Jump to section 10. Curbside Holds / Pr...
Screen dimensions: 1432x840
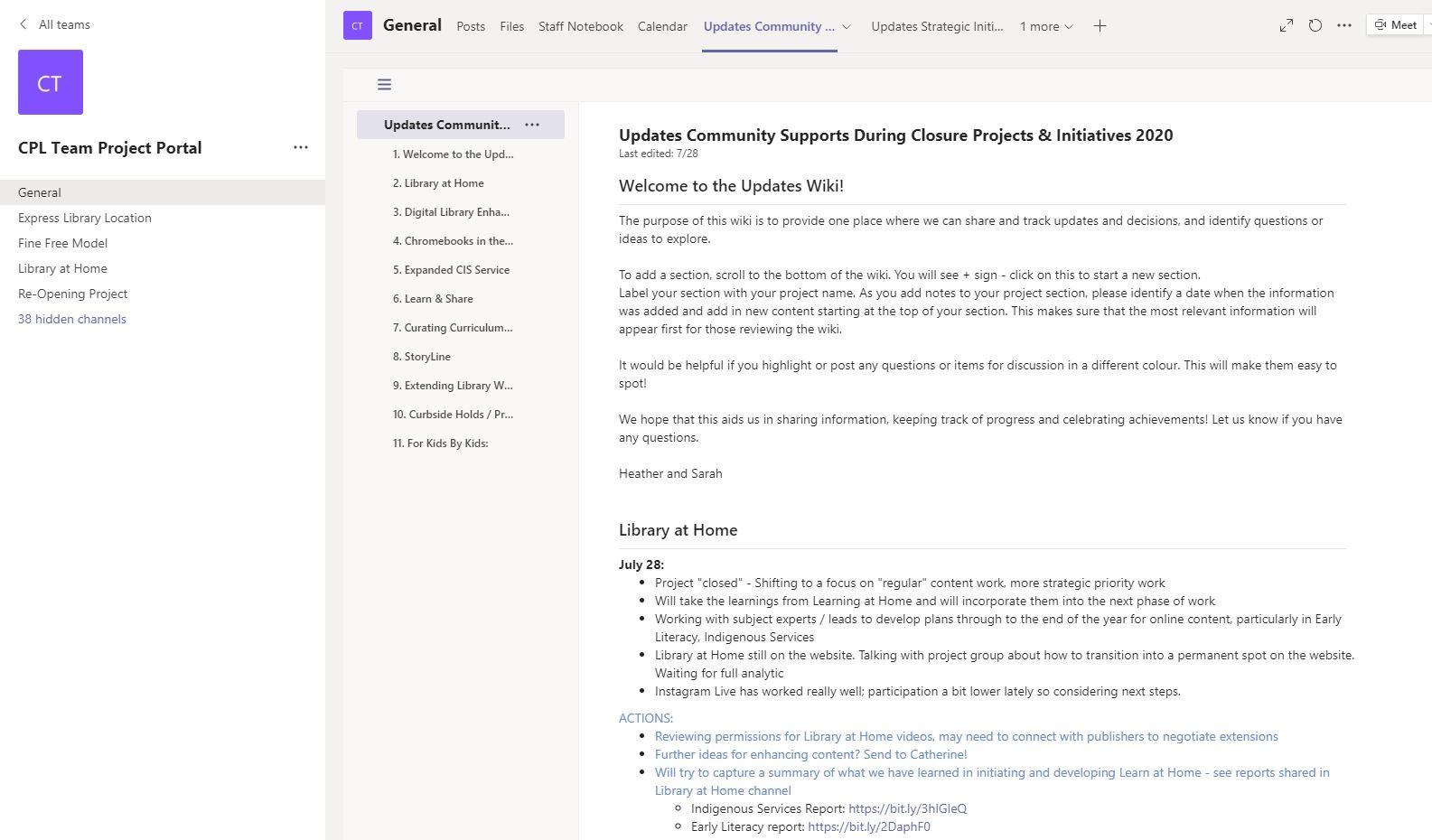(453, 415)
